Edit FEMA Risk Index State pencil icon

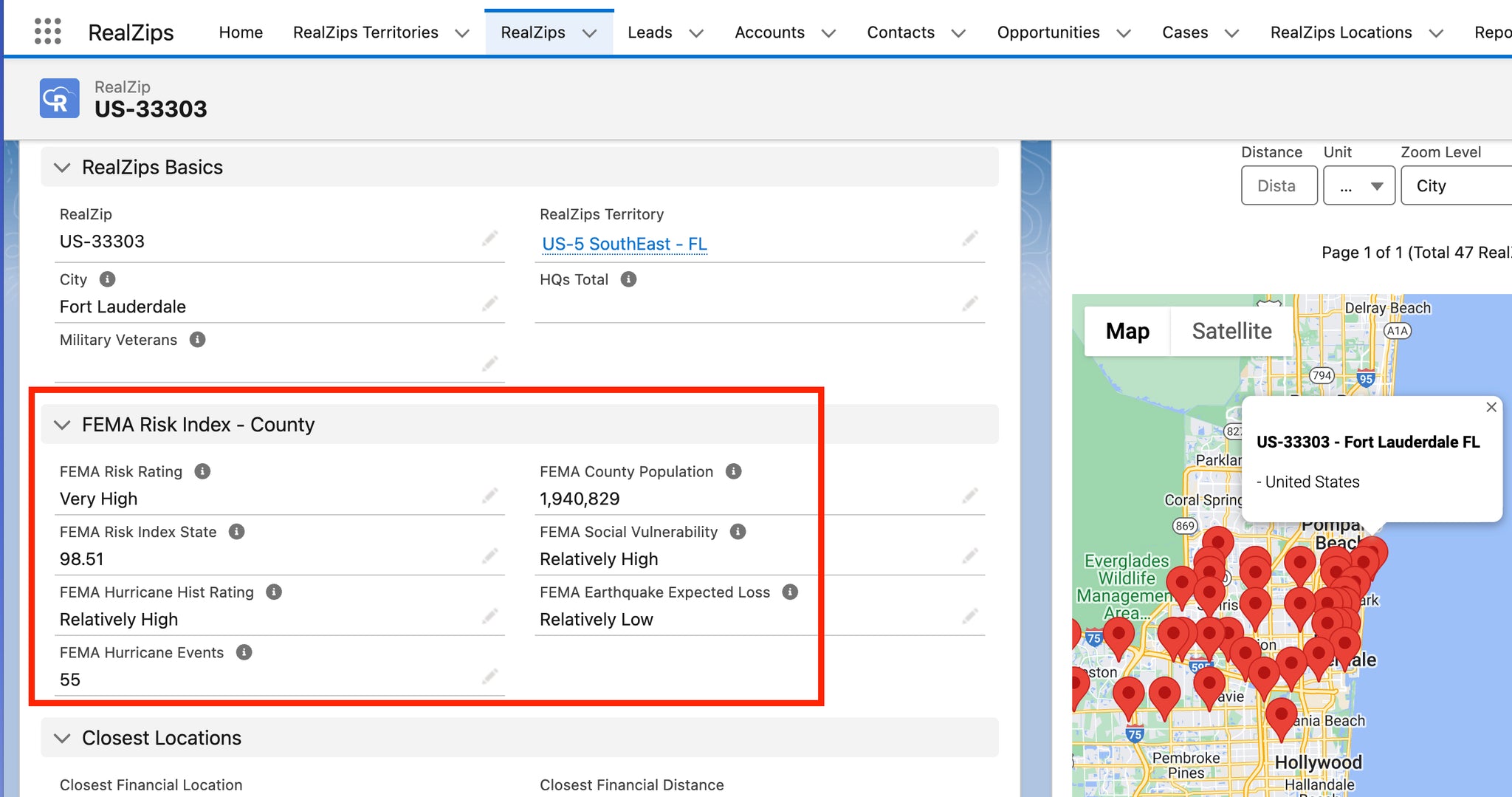(490, 556)
